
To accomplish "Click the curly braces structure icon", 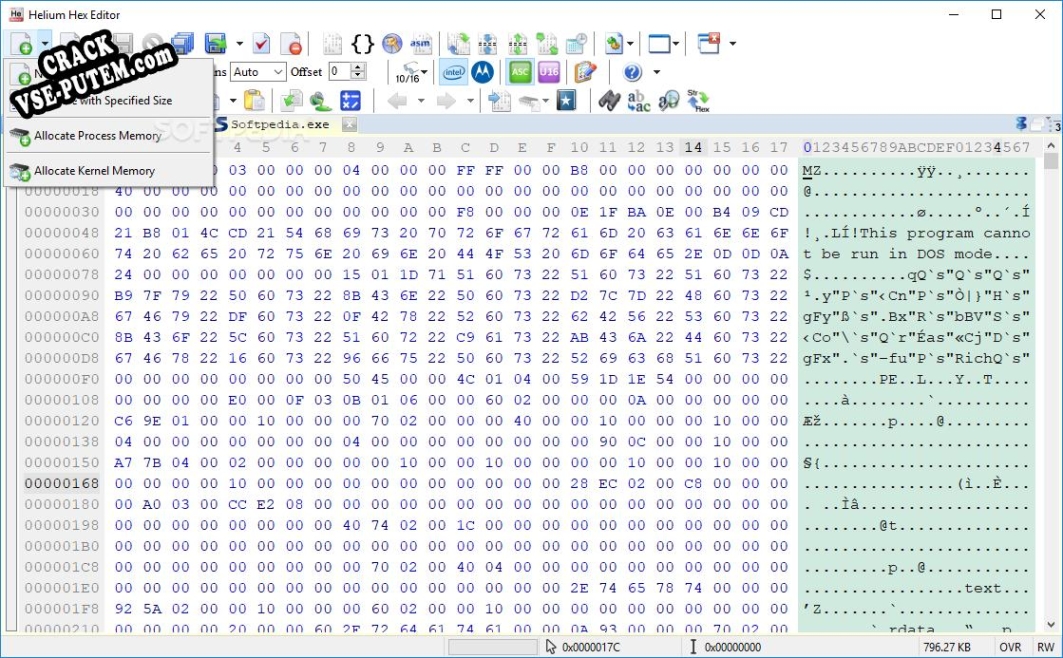I will (363, 43).
